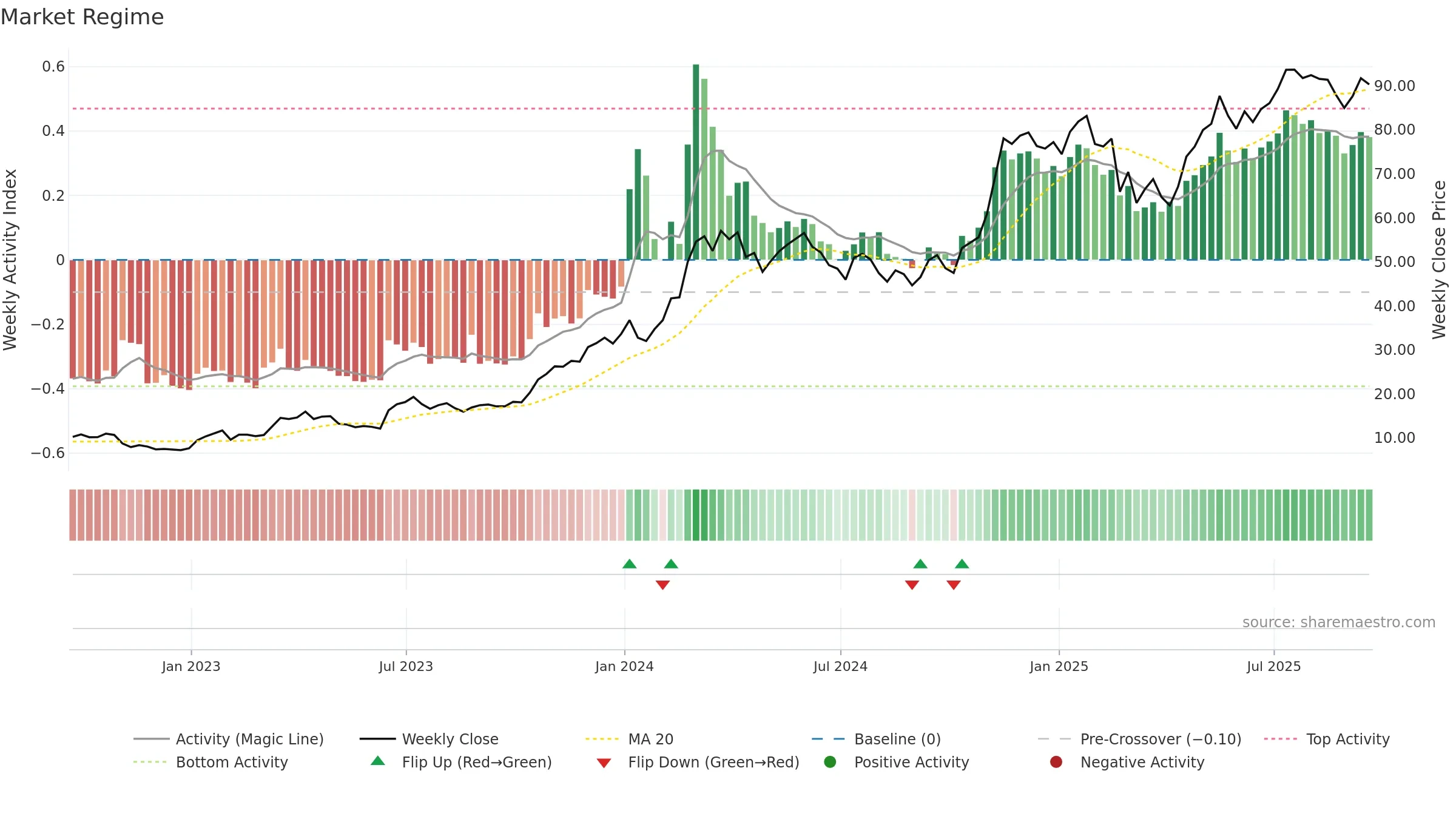The image size is (1456, 819).
Task: Click the Jul 2023 x-axis label
Action: point(406,666)
